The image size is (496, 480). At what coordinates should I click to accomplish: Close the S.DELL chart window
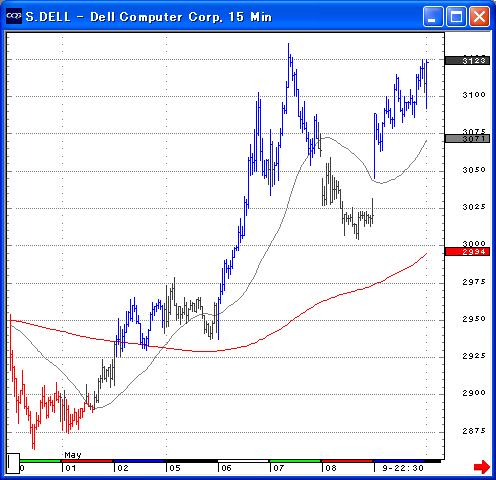tap(479, 16)
